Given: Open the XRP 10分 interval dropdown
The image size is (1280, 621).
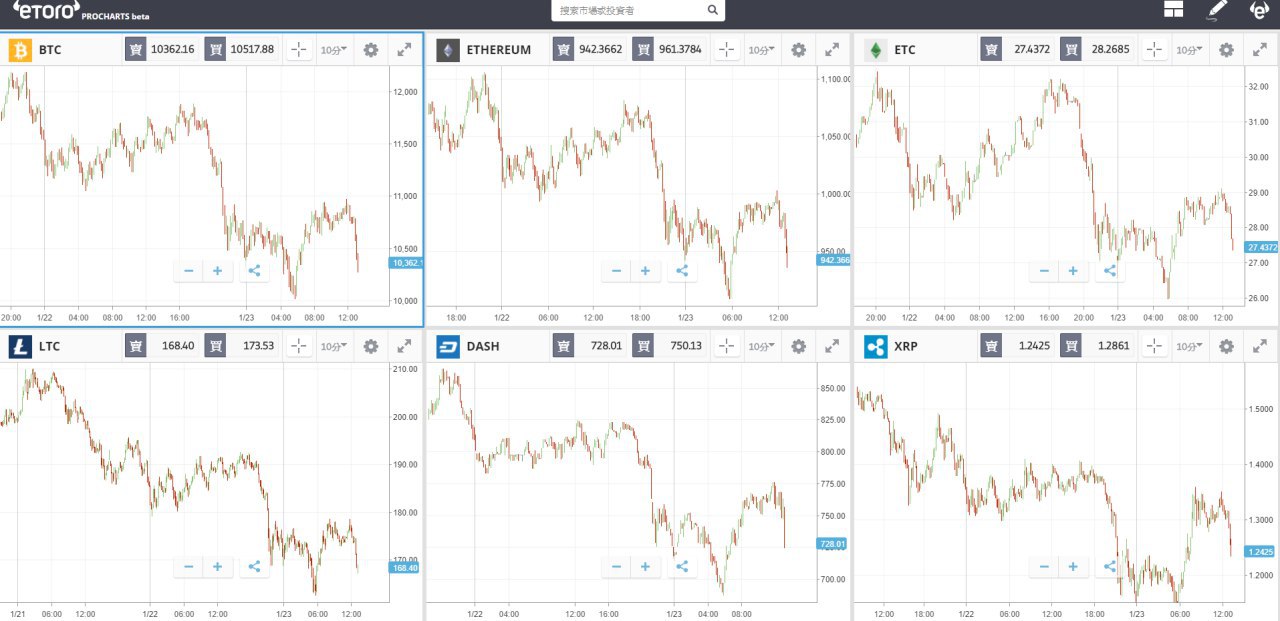Looking at the screenshot, I should point(1189,346).
